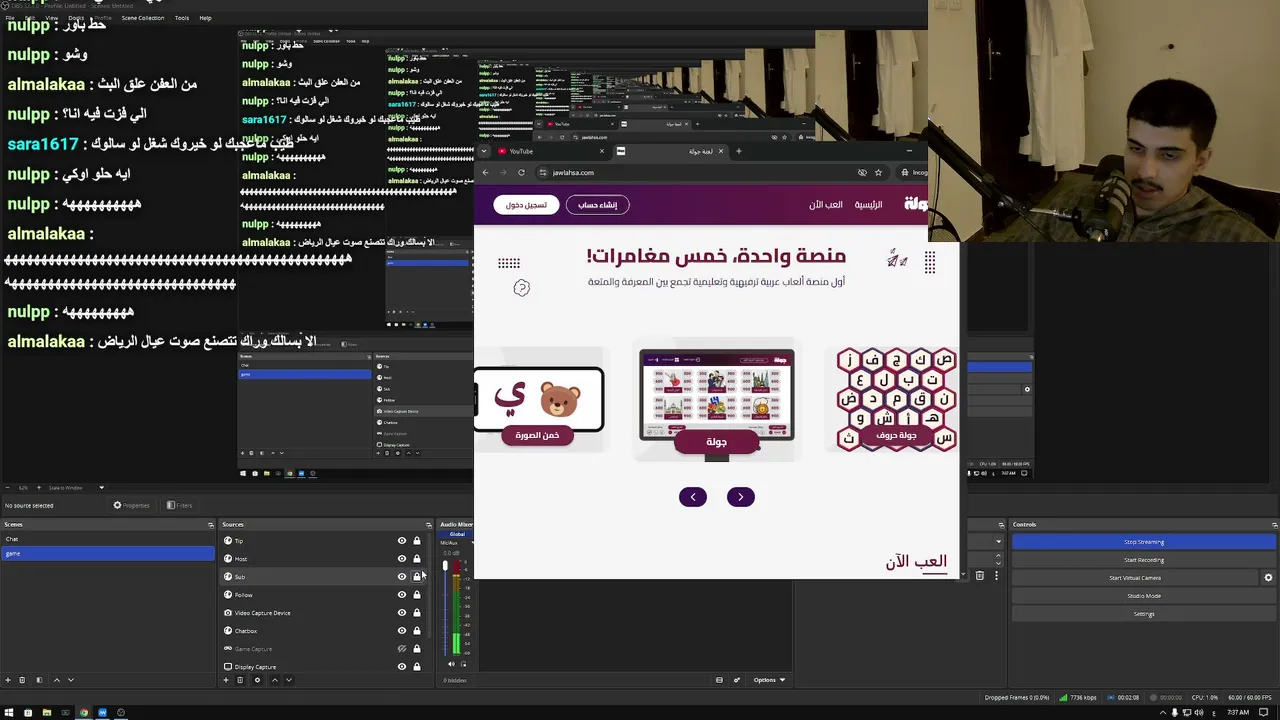Show hidden icons in the system tray
The height and width of the screenshot is (720, 1280).
coord(1162,713)
